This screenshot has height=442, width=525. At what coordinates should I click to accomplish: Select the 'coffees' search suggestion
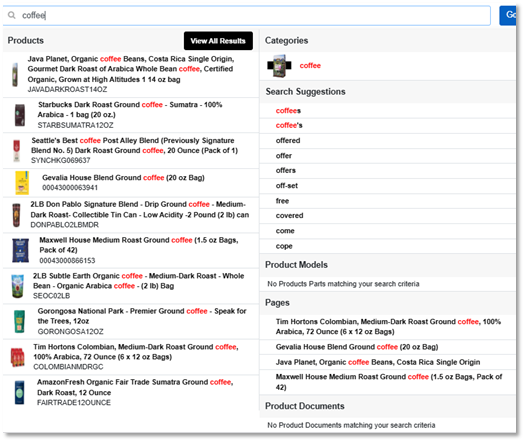[288, 110]
